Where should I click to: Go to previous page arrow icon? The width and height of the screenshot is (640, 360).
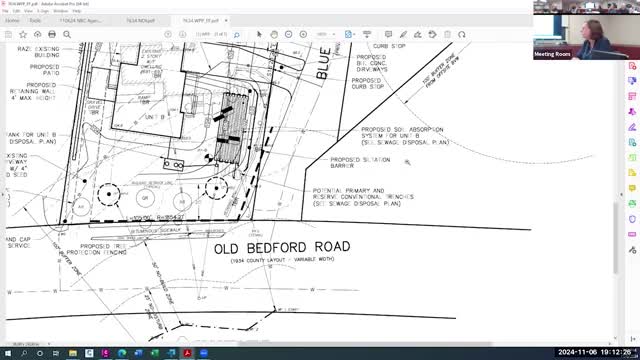pos(168,35)
